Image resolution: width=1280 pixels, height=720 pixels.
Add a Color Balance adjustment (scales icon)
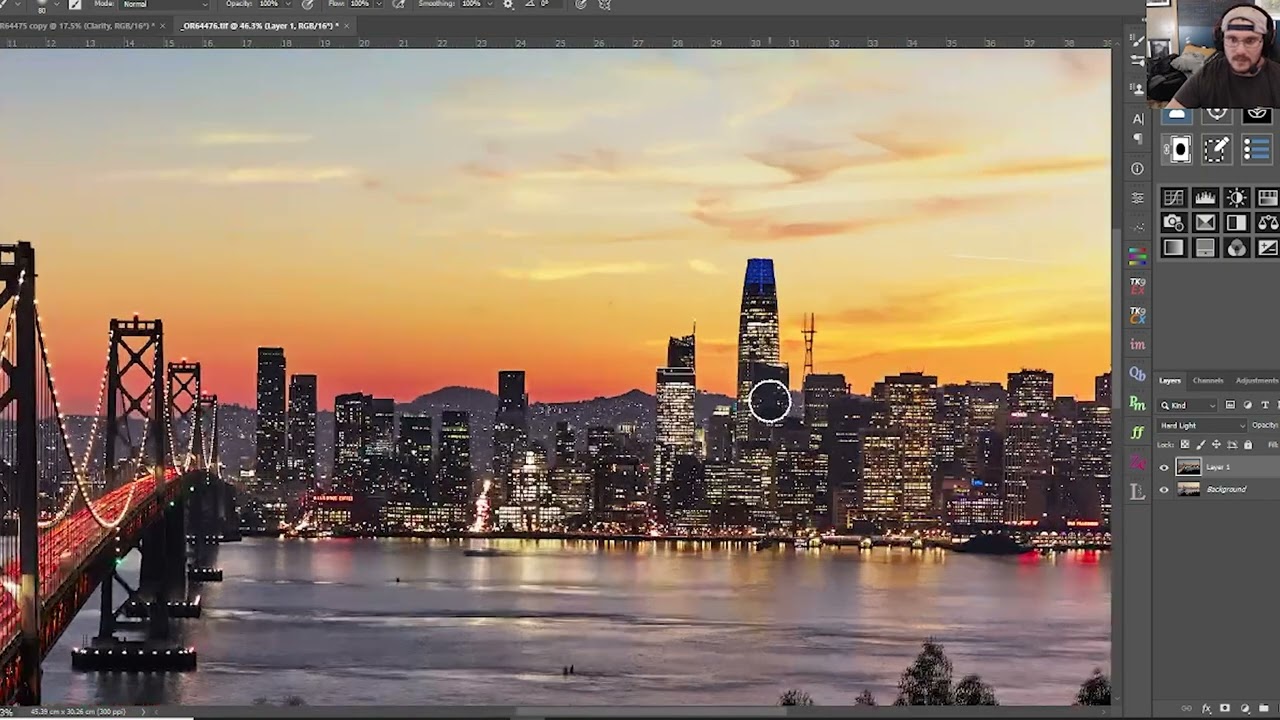click(1268, 223)
